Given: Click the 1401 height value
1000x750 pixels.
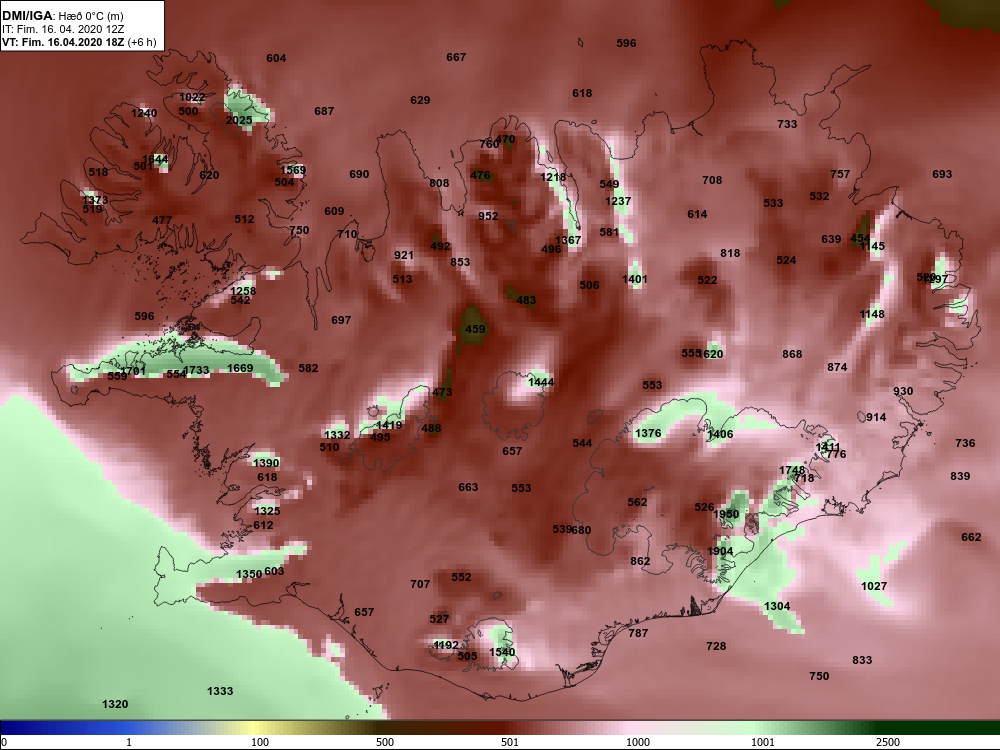Looking at the screenshot, I should tap(635, 279).
